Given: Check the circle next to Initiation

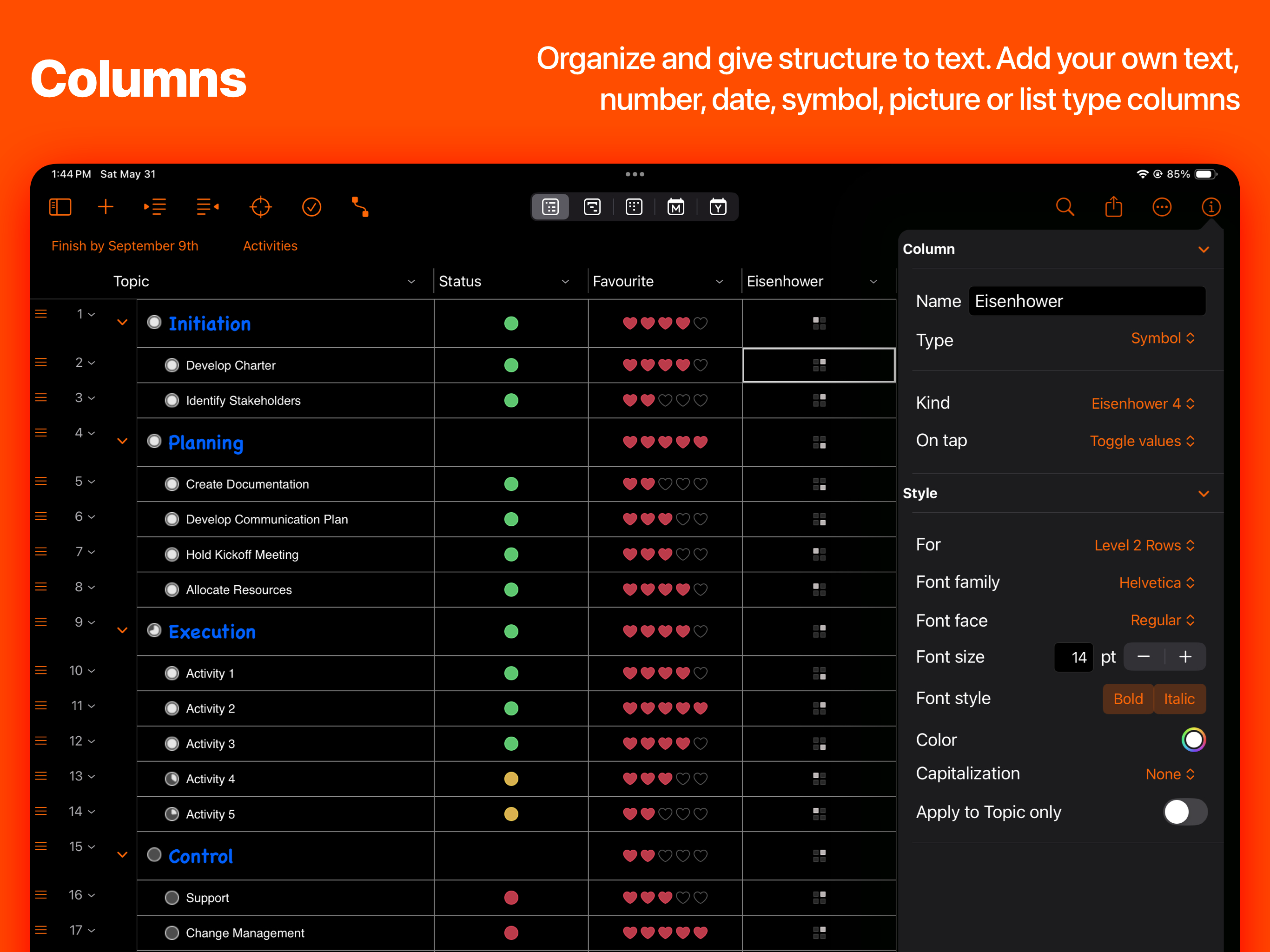Looking at the screenshot, I should coord(154,322).
